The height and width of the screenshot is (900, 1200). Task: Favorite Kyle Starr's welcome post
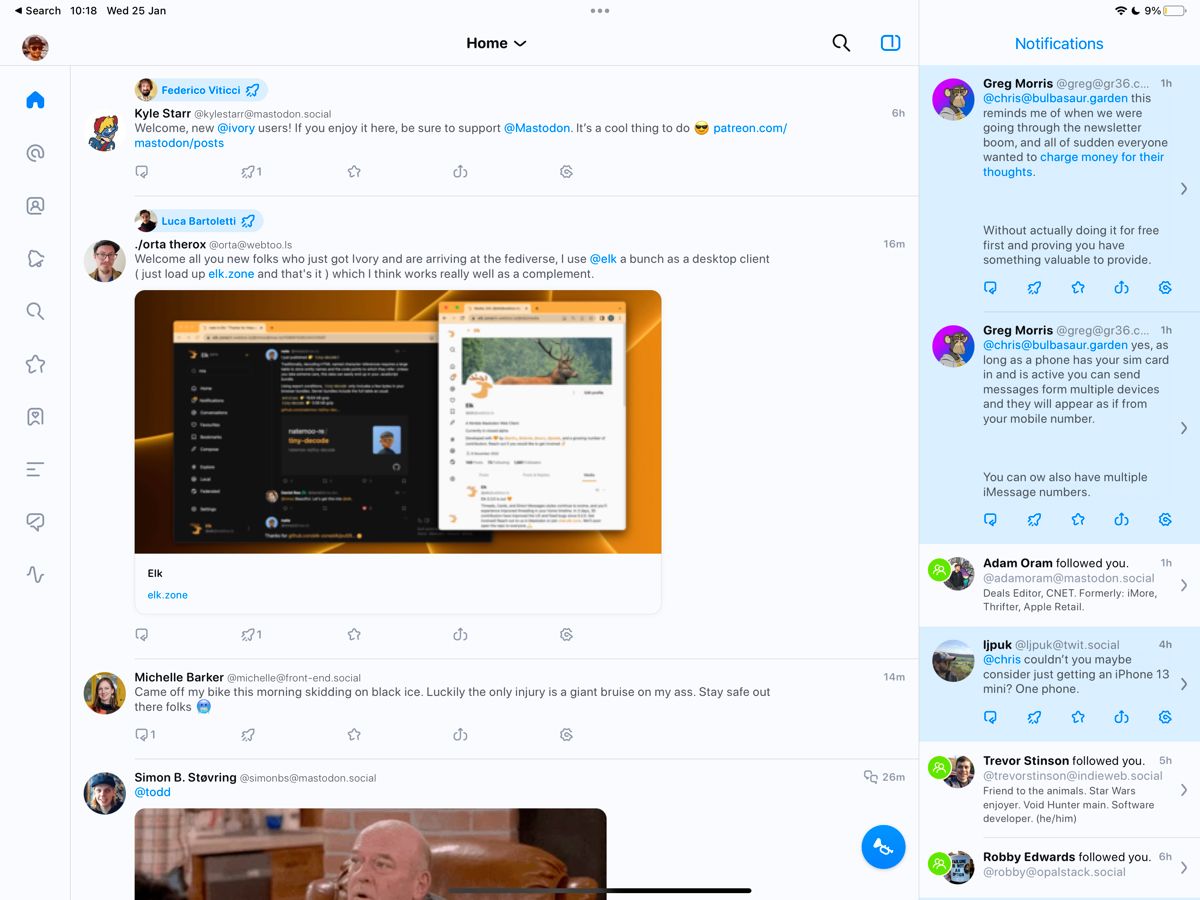pos(354,172)
